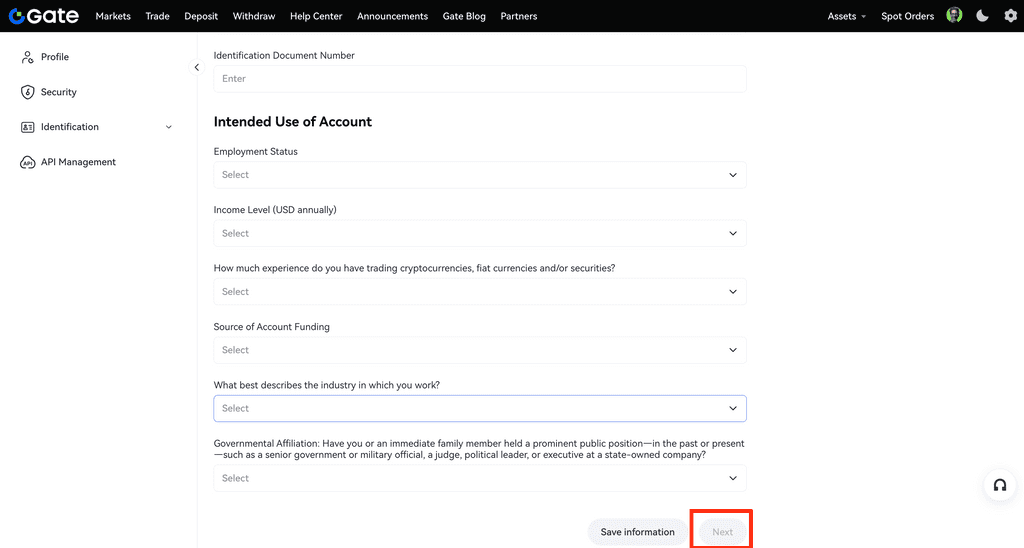Click the Identification Document Number field
Screen dimensions: 1024x548
(x=479, y=79)
